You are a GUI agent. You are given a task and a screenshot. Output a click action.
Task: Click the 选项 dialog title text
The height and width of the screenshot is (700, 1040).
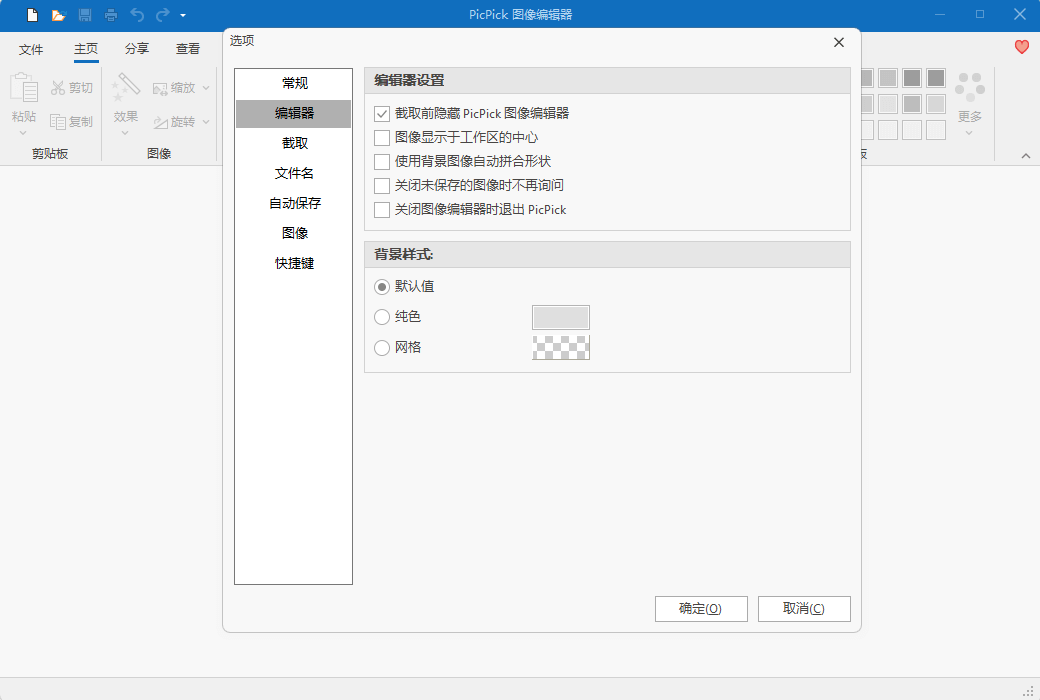[x=242, y=40]
